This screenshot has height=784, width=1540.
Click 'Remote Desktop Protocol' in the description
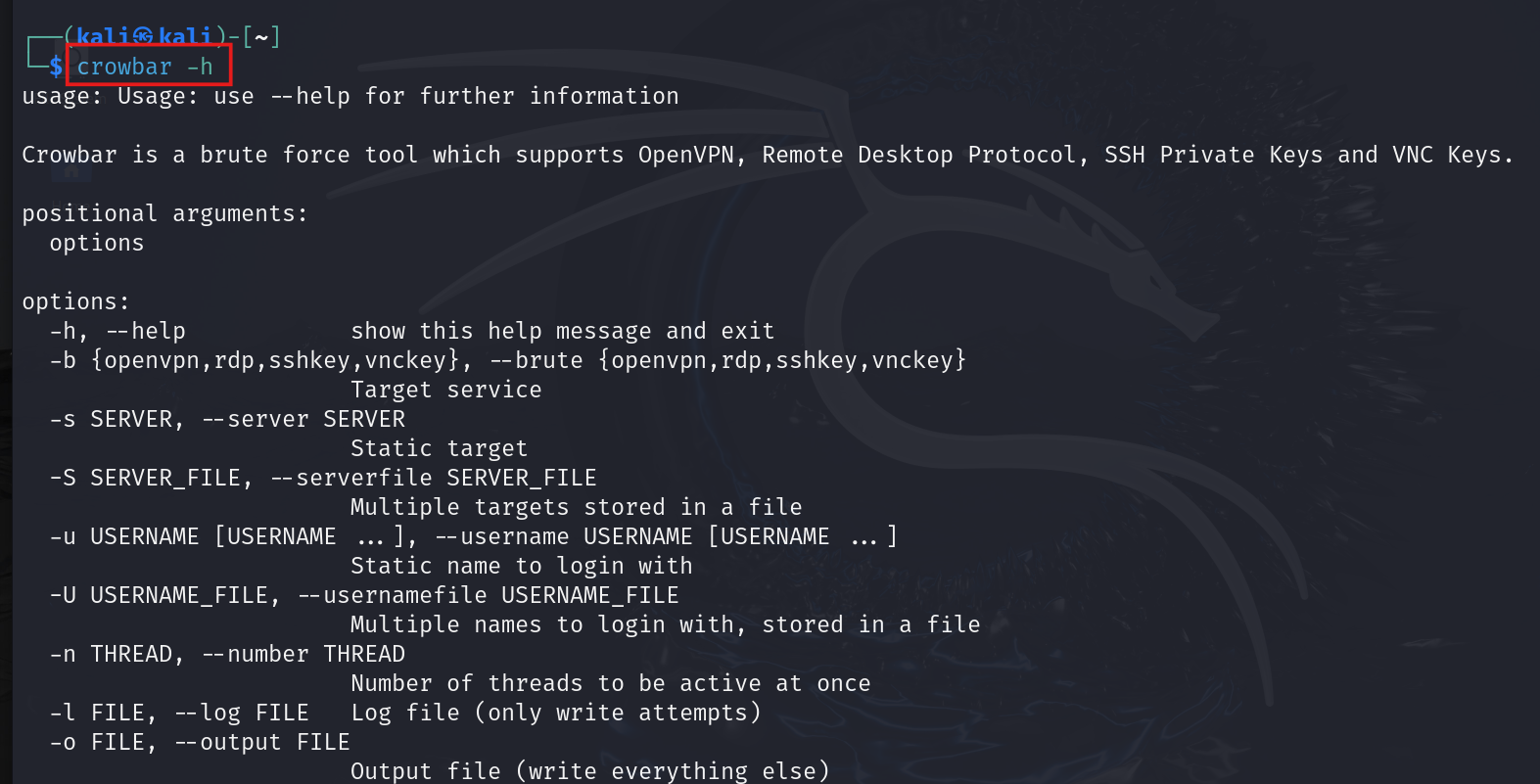[923, 155]
